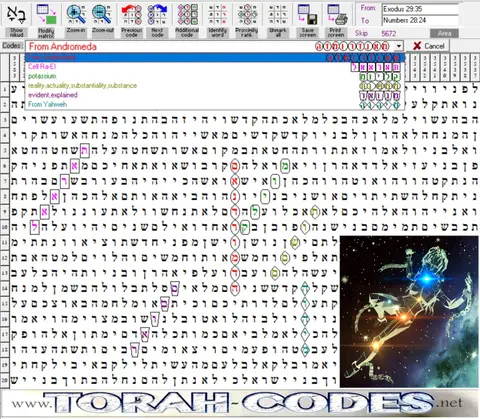Open the Additional code tool
Image resolution: width=480 pixels, height=419 pixels.
[x=187, y=14]
